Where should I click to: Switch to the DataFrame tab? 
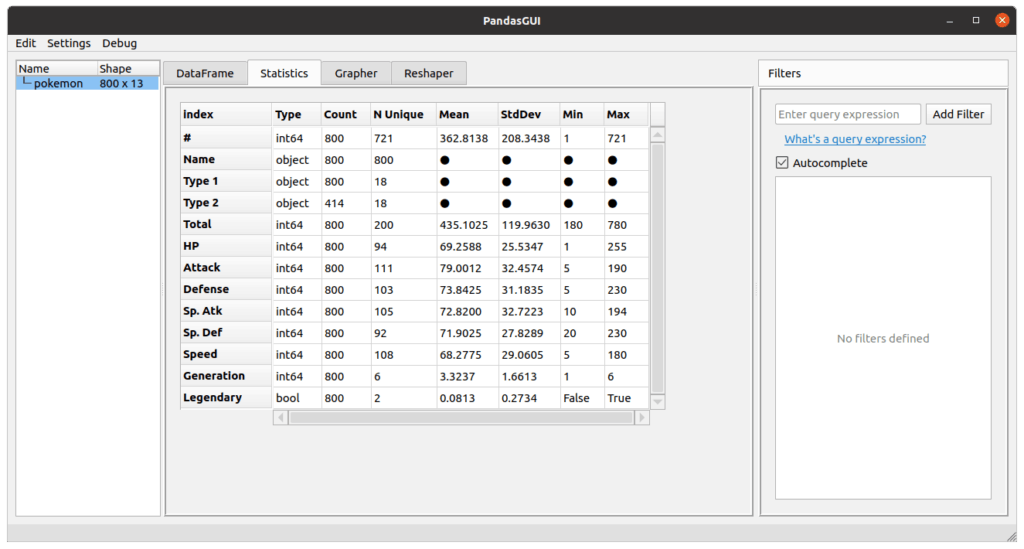click(x=205, y=73)
